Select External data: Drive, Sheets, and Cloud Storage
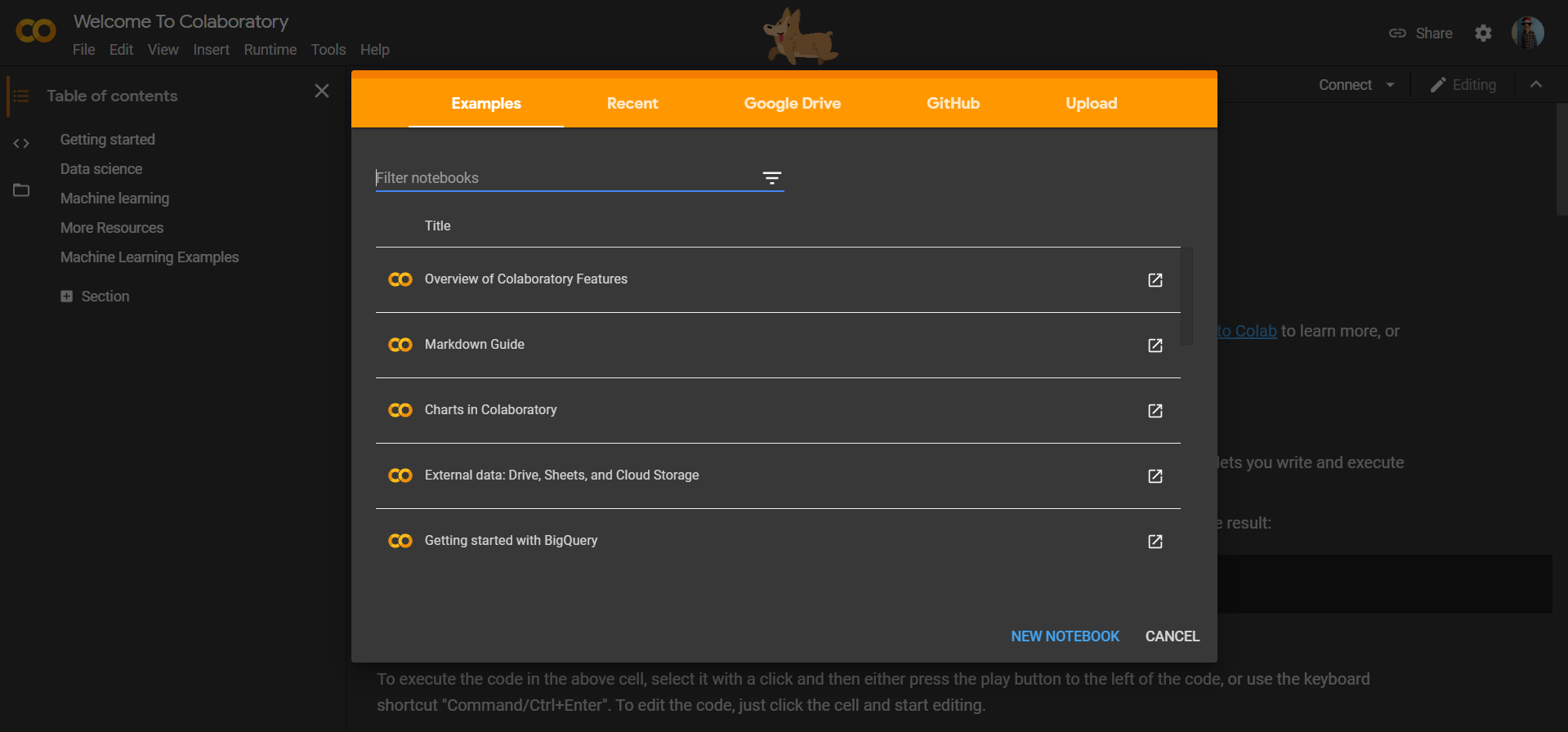This screenshot has width=1568, height=732. pyautogui.click(x=562, y=475)
